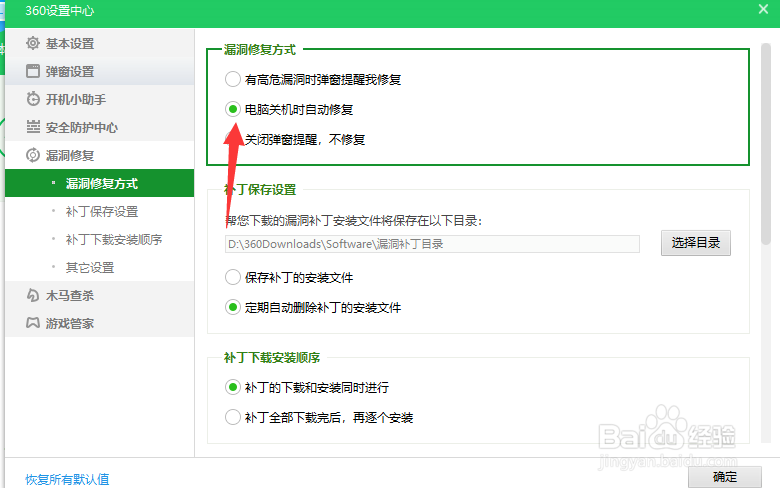Select 定期自动删除补丁的安装文件 radio option
This screenshot has height=488, width=780.
232,307
